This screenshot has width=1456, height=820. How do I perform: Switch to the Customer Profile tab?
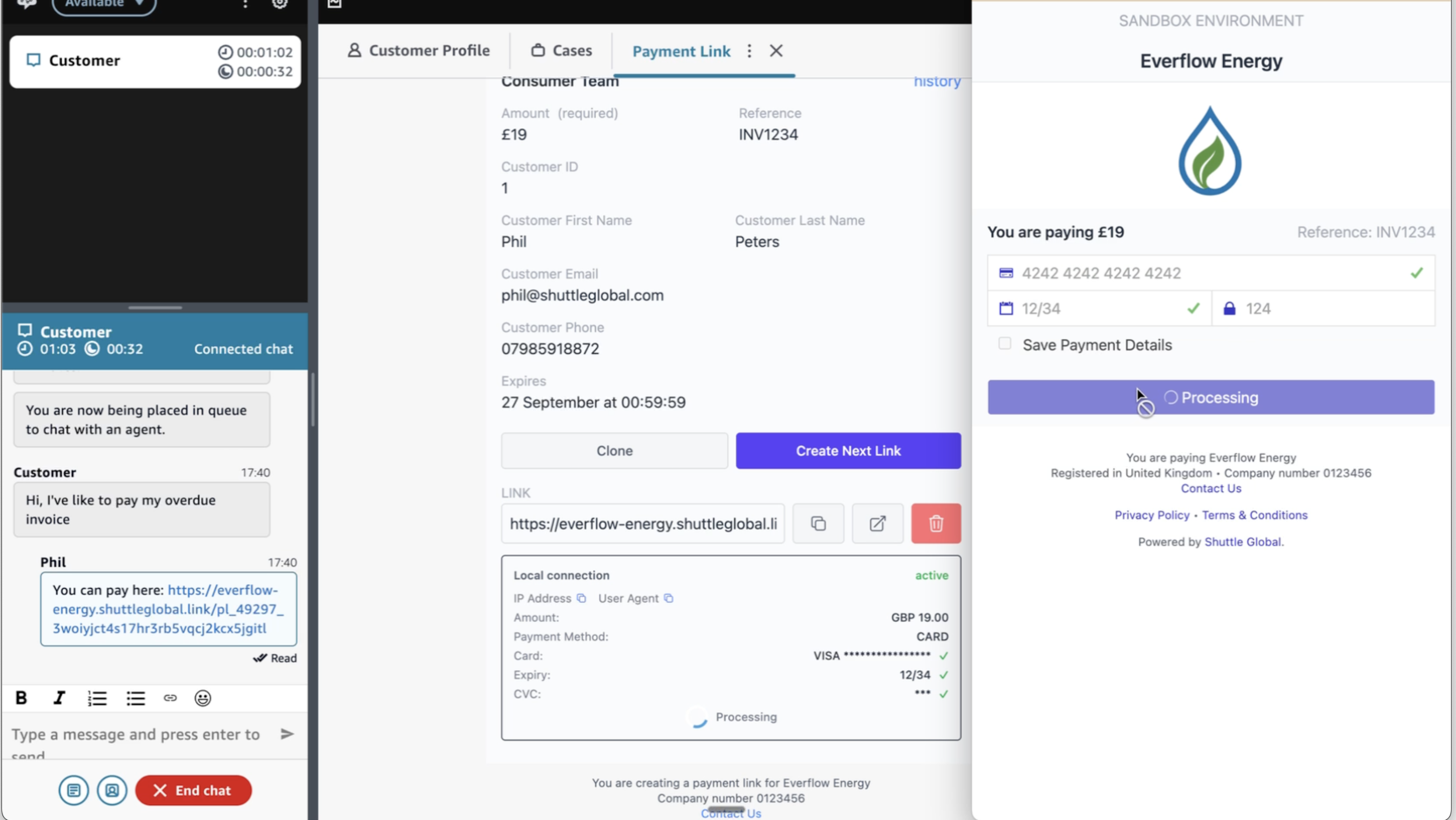pyautogui.click(x=419, y=51)
